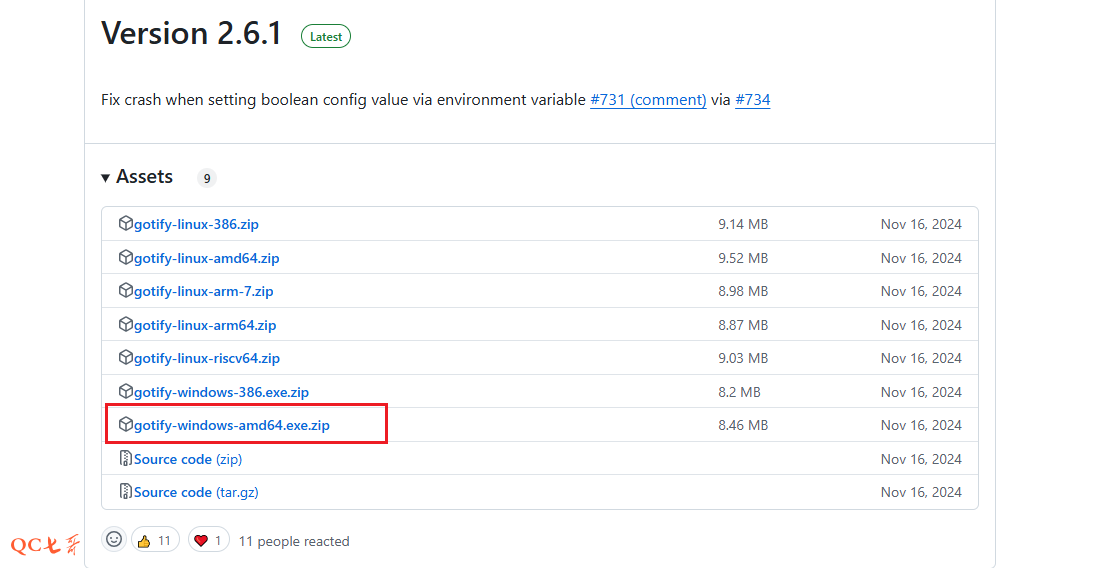This screenshot has width=1095, height=568.
Task: Download gotify-linux-arm64.zip
Action: pyautogui.click(x=205, y=325)
